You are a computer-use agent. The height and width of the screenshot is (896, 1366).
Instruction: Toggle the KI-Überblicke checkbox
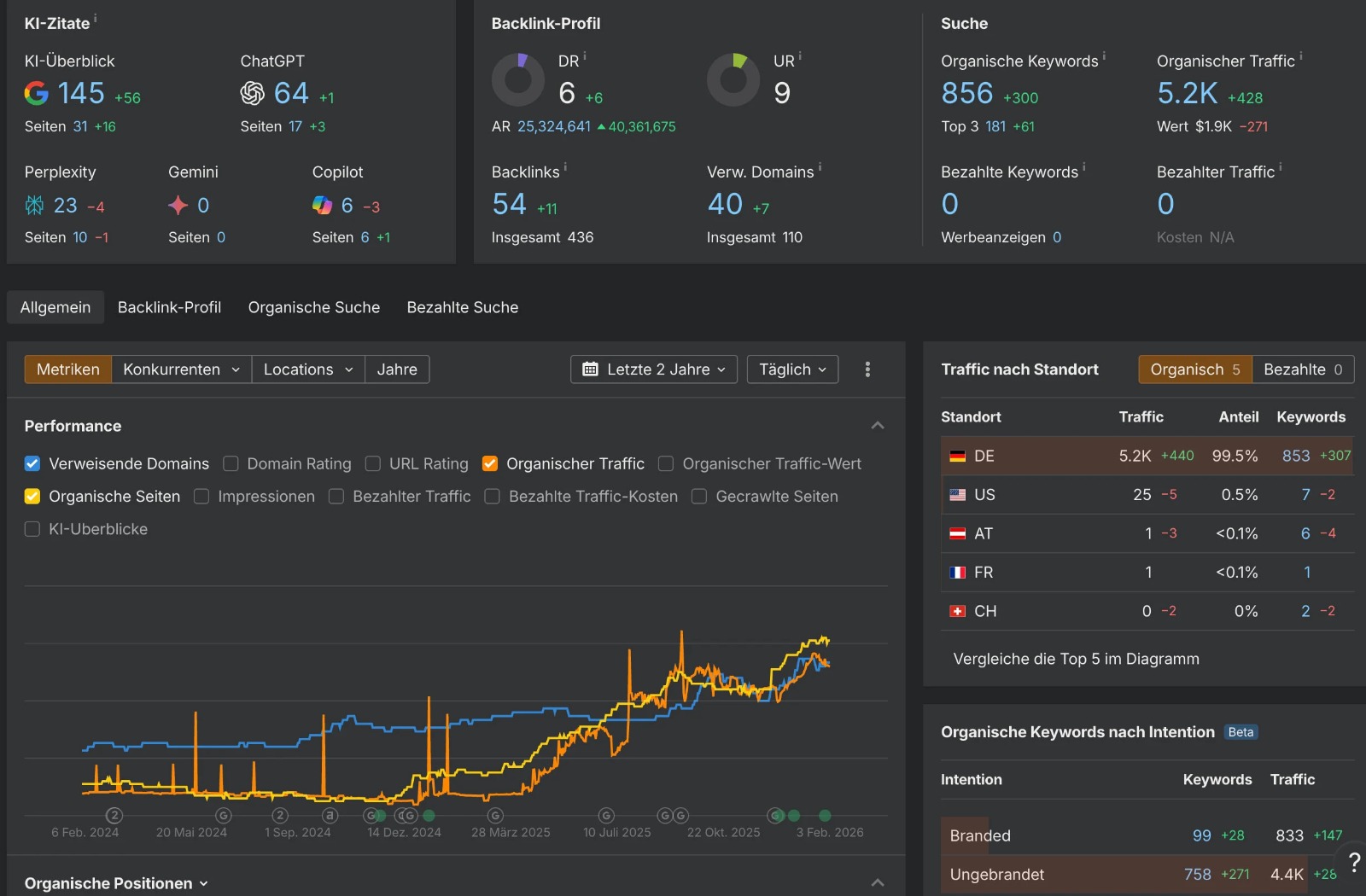point(32,529)
